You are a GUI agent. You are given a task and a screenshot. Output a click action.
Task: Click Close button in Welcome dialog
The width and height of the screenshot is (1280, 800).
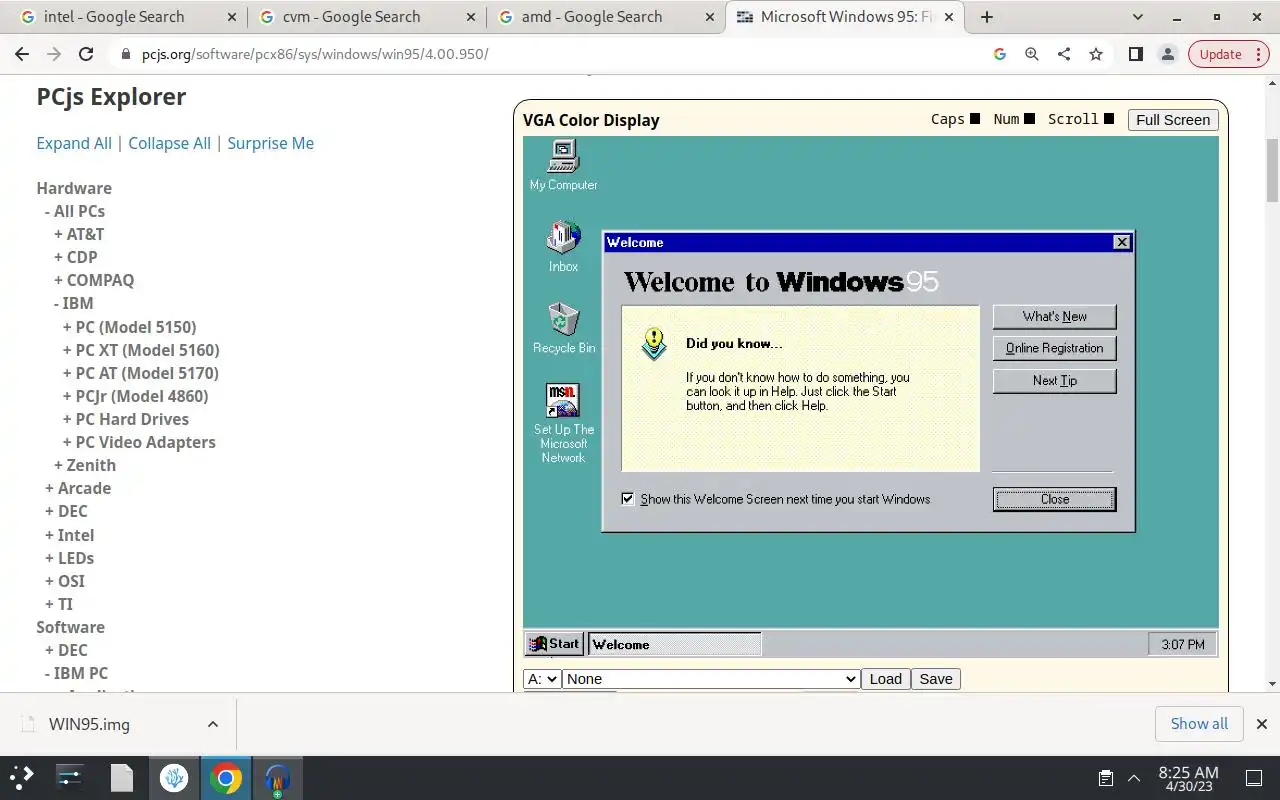pyautogui.click(x=1054, y=499)
